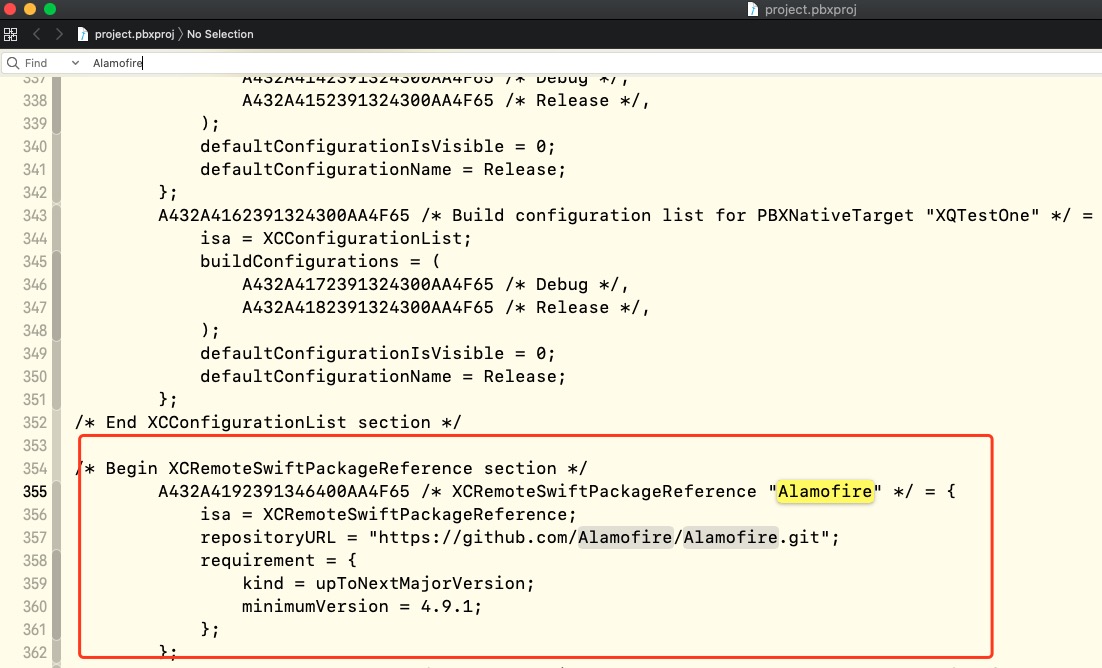
Task: Click 'Begin XCRemoteSwiftPackageReference section' comment
Action: pyautogui.click(x=331, y=468)
